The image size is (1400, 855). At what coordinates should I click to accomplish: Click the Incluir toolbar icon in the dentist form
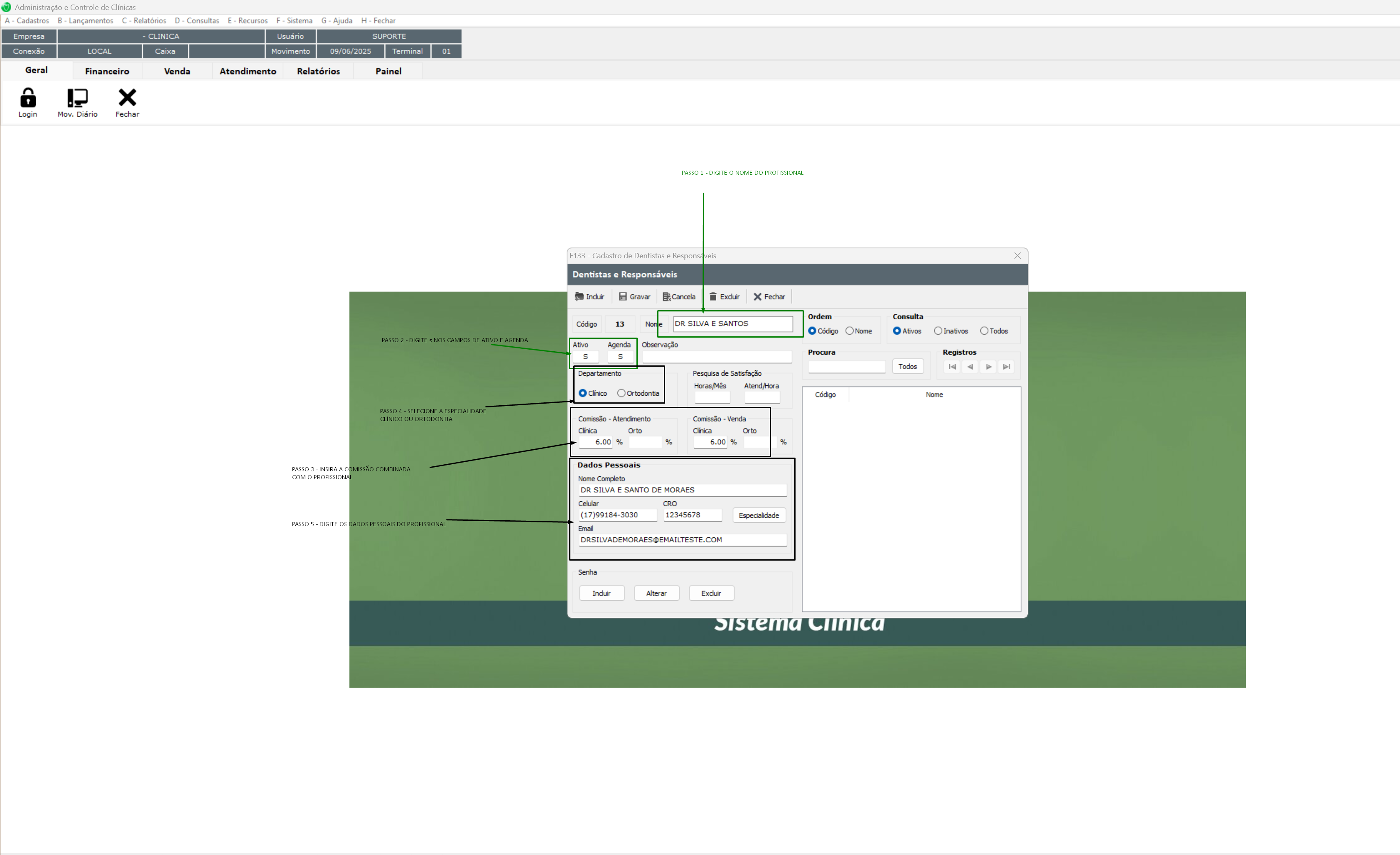coord(579,296)
